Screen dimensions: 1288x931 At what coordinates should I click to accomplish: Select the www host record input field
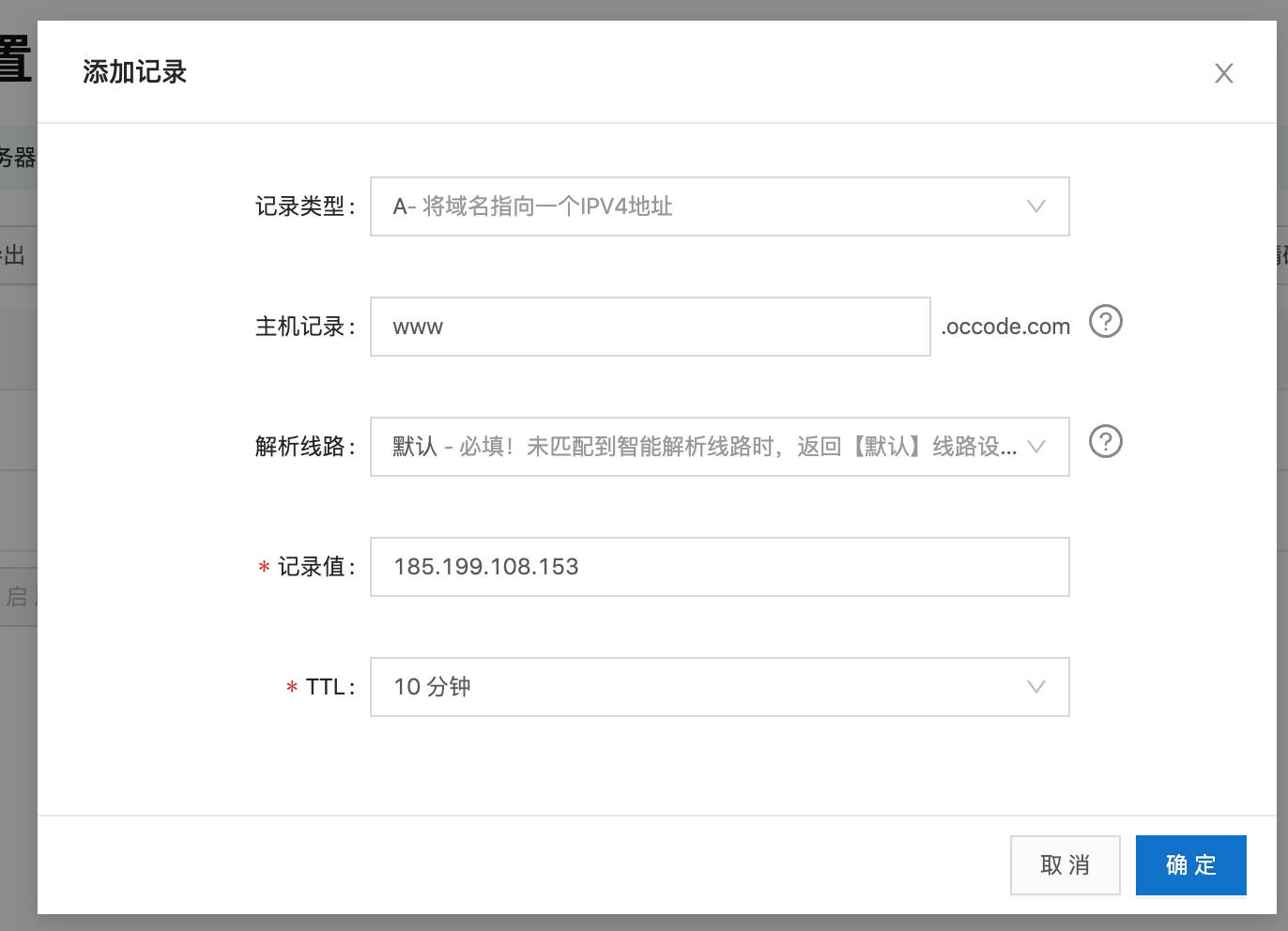pyautogui.click(x=650, y=326)
